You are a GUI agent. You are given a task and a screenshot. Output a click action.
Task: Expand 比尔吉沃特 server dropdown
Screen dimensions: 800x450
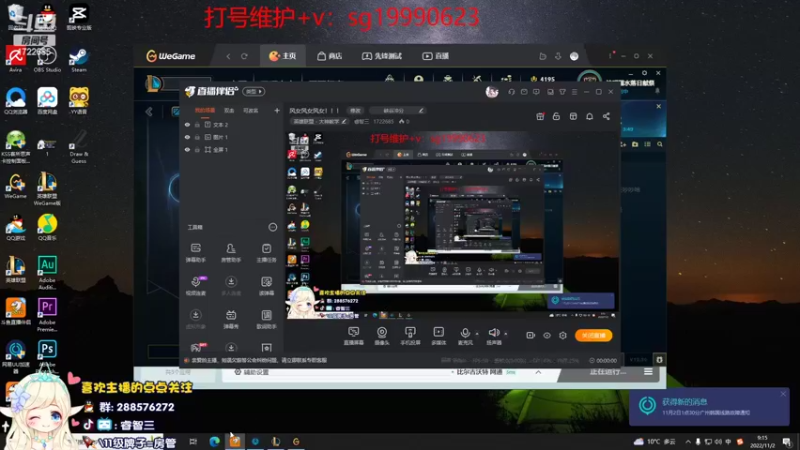[x=538, y=372]
